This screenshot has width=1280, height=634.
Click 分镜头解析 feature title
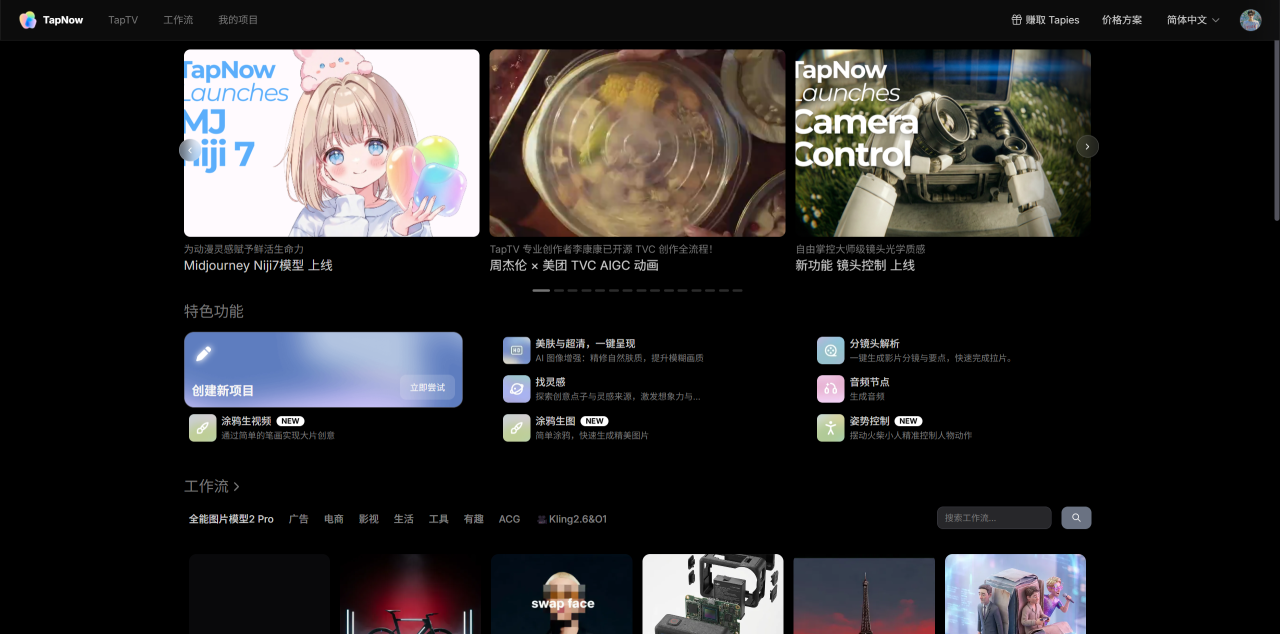tap(874, 344)
